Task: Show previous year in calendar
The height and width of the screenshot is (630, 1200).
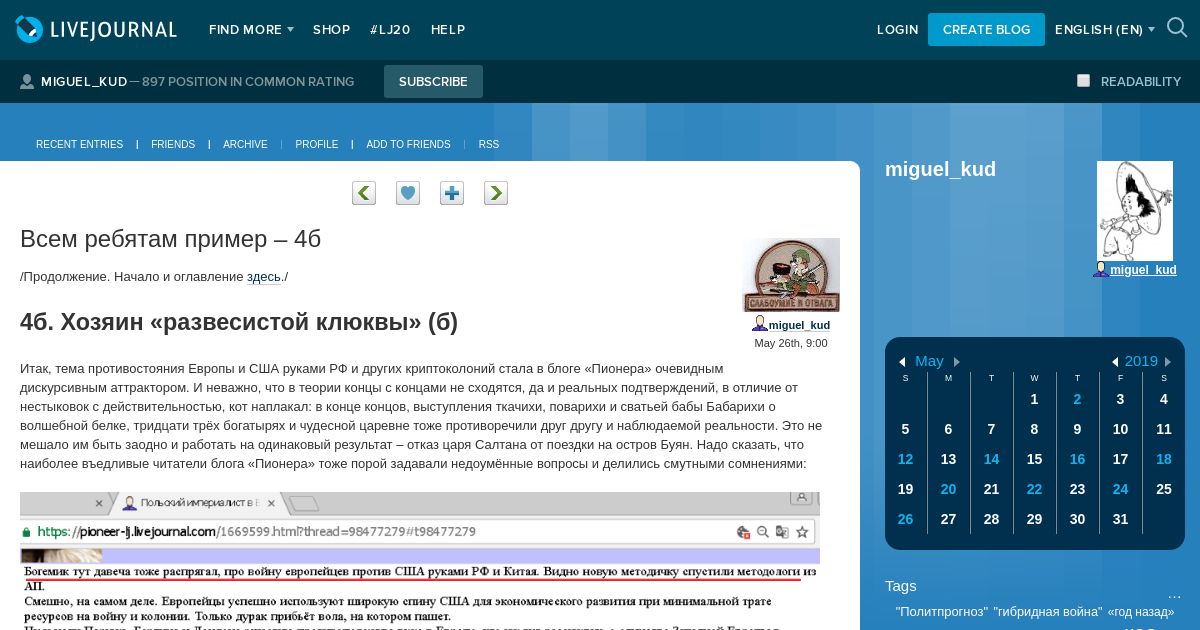Action: point(1115,362)
